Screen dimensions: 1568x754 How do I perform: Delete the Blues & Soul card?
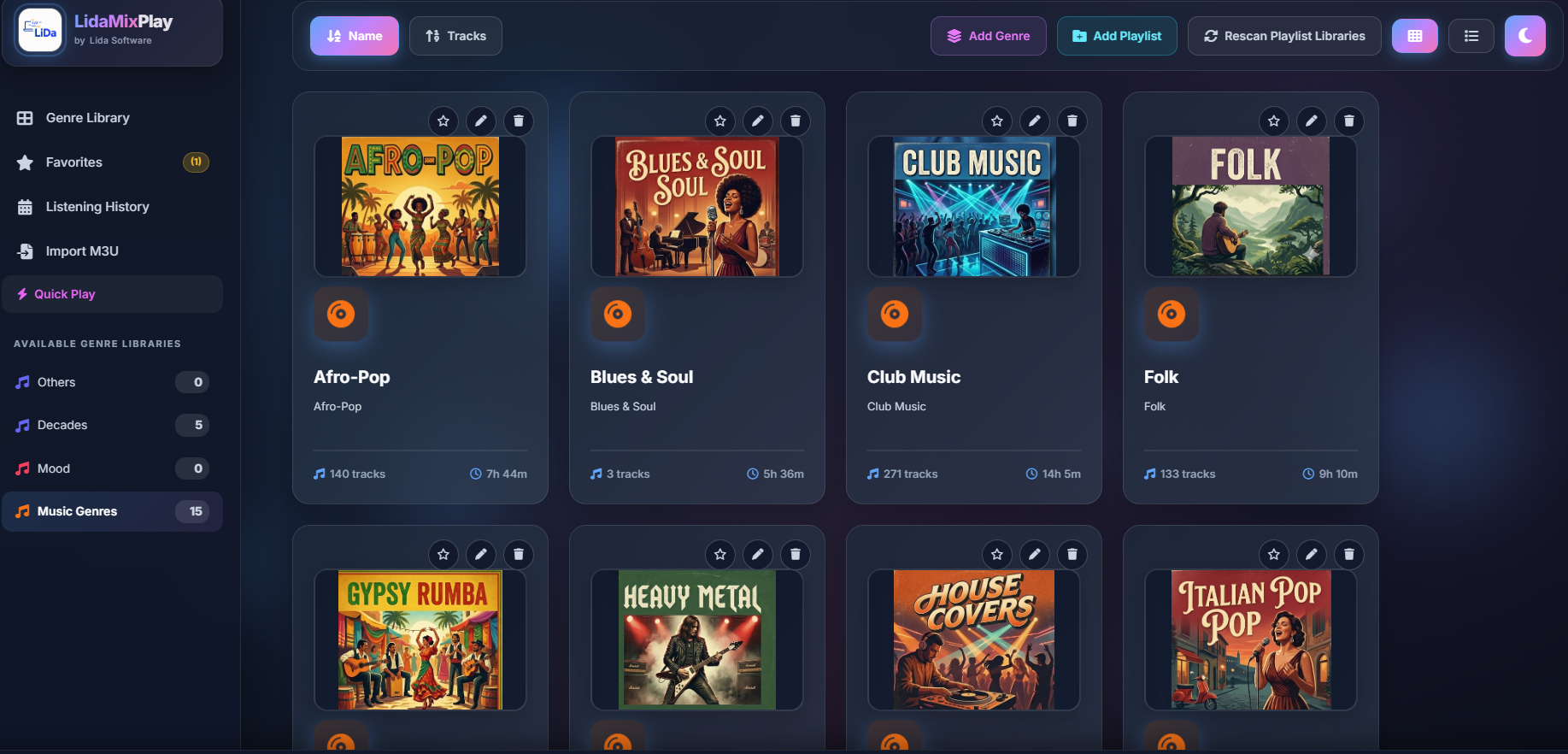coord(796,121)
